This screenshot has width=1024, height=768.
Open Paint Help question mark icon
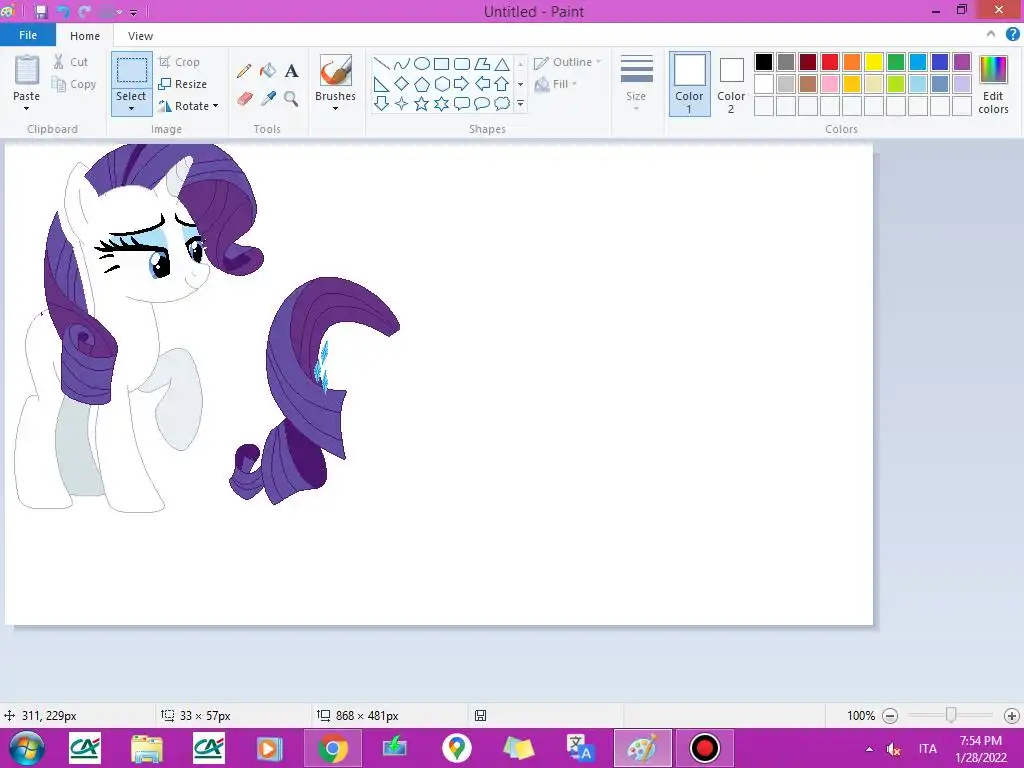coord(1012,35)
